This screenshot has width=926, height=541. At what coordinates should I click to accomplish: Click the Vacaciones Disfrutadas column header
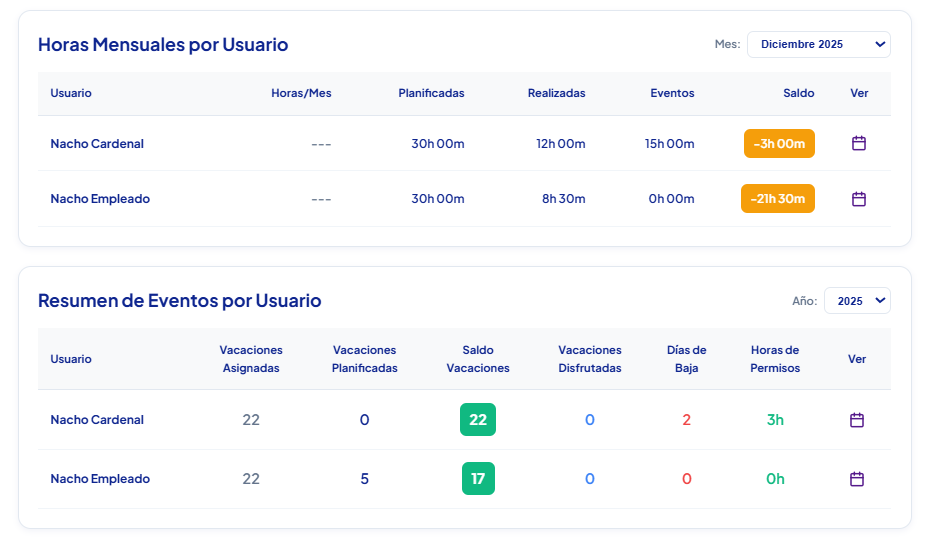(x=589, y=359)
